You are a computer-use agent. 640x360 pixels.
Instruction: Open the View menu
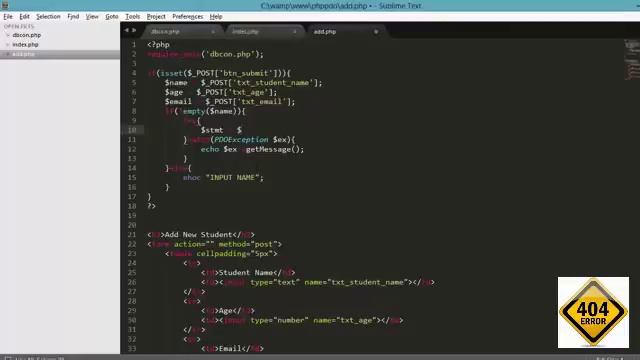point(92,17)
